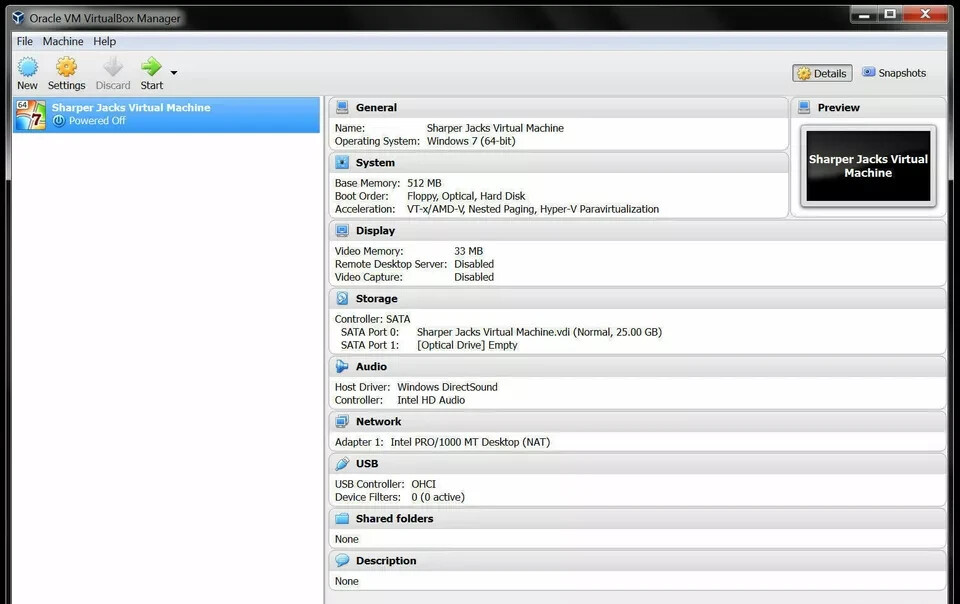
Task: Close the VirtualBox Manager window
Action: [x=925, y=14]
